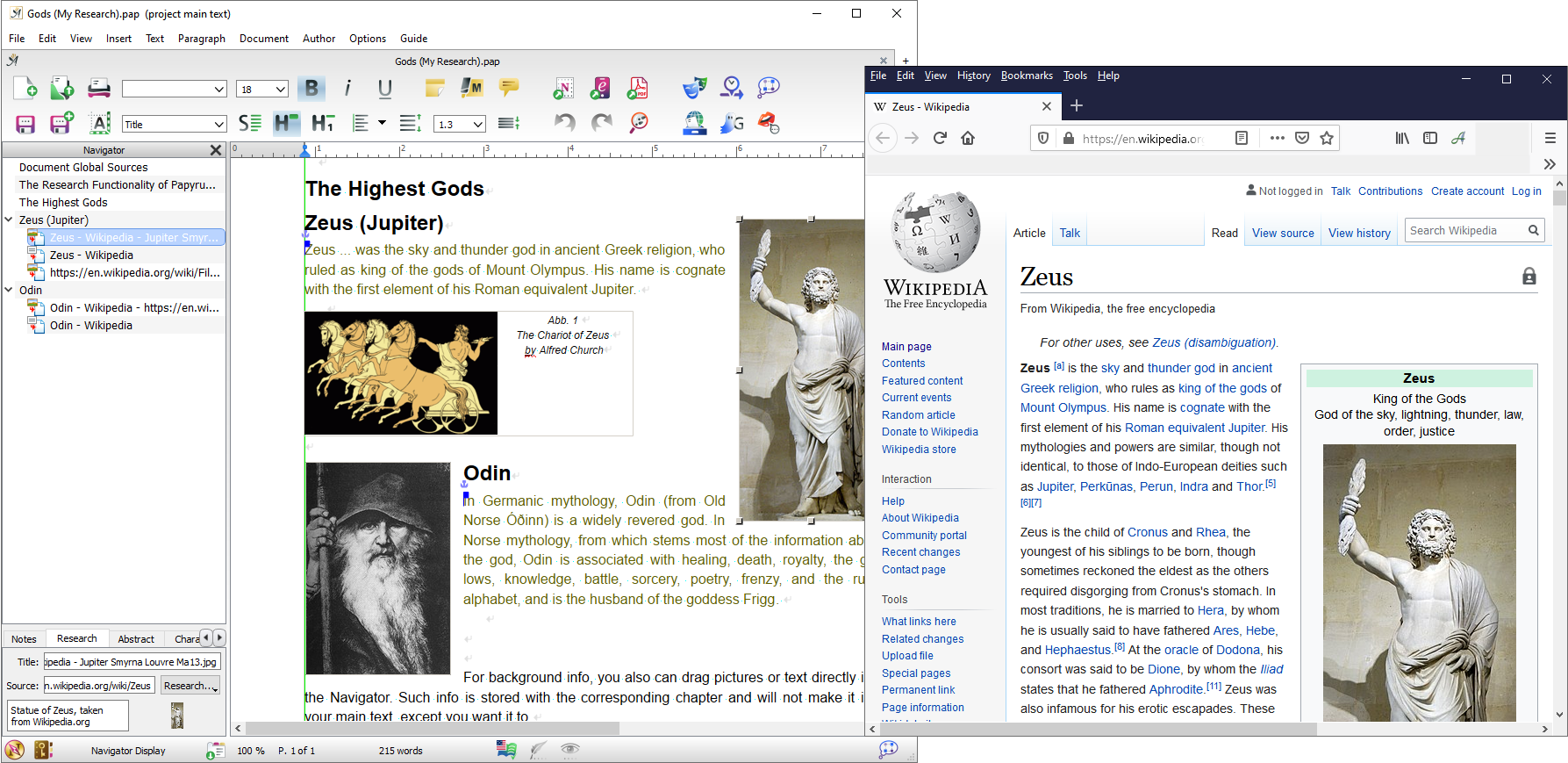The width and height of the screenshot is (1568, 763).
Task: Click the Firefox reload button
Action: coord(940,138)
